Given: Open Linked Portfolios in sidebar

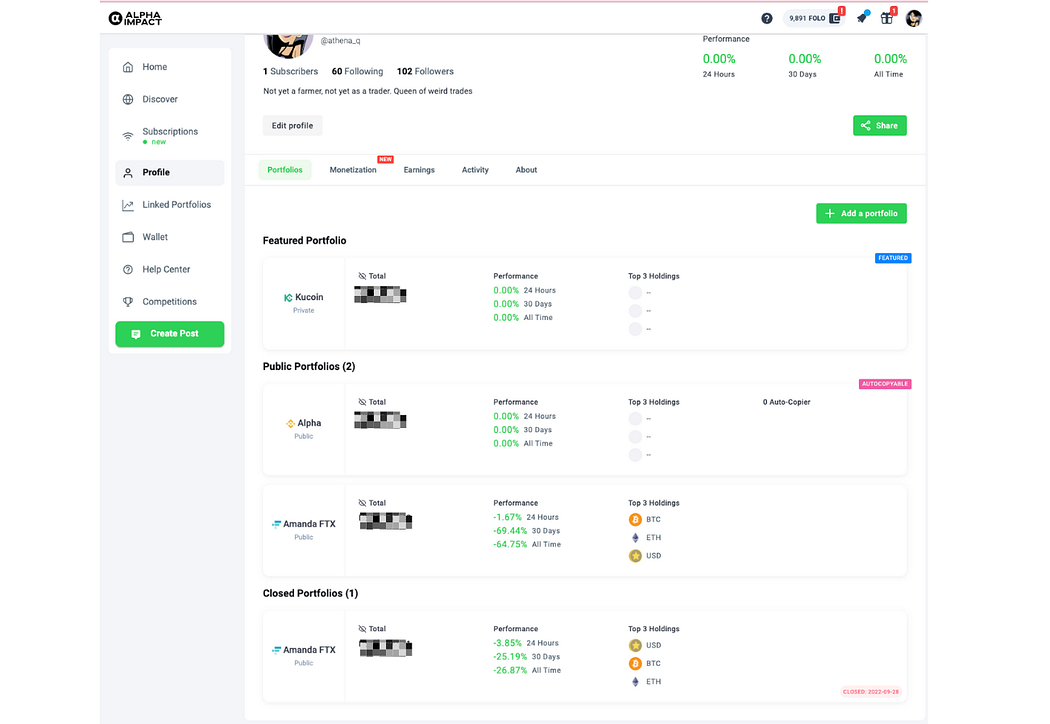Looking at the screenshot, I should pyautogui.click(x=169, y=205).
